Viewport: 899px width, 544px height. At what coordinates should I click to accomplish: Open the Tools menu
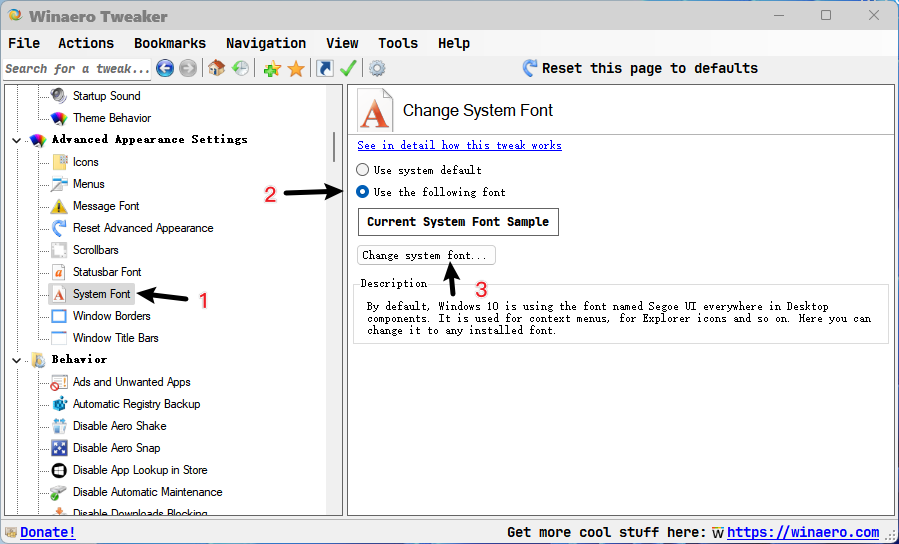[397, 43]
